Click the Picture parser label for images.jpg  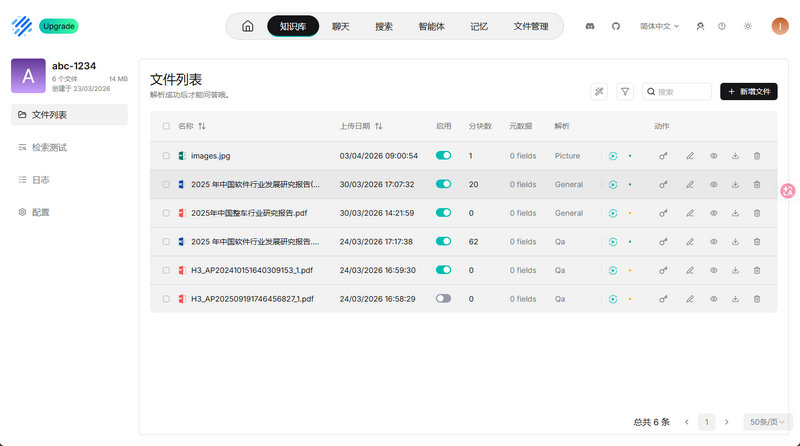[567, 156]
